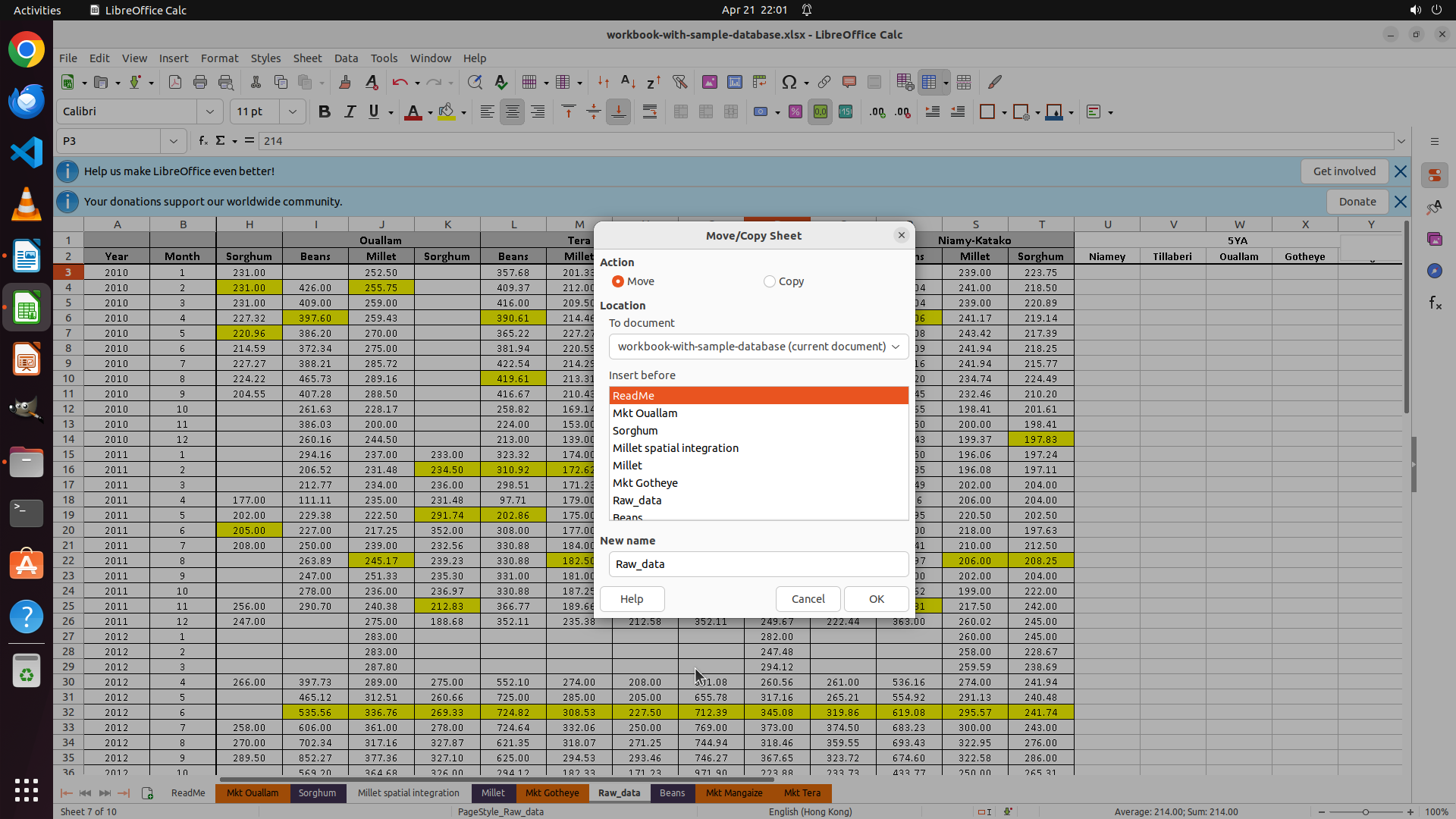Open the sidebar Navigator panel icon
This screenshot has width=1456, height=819.
1434,271
